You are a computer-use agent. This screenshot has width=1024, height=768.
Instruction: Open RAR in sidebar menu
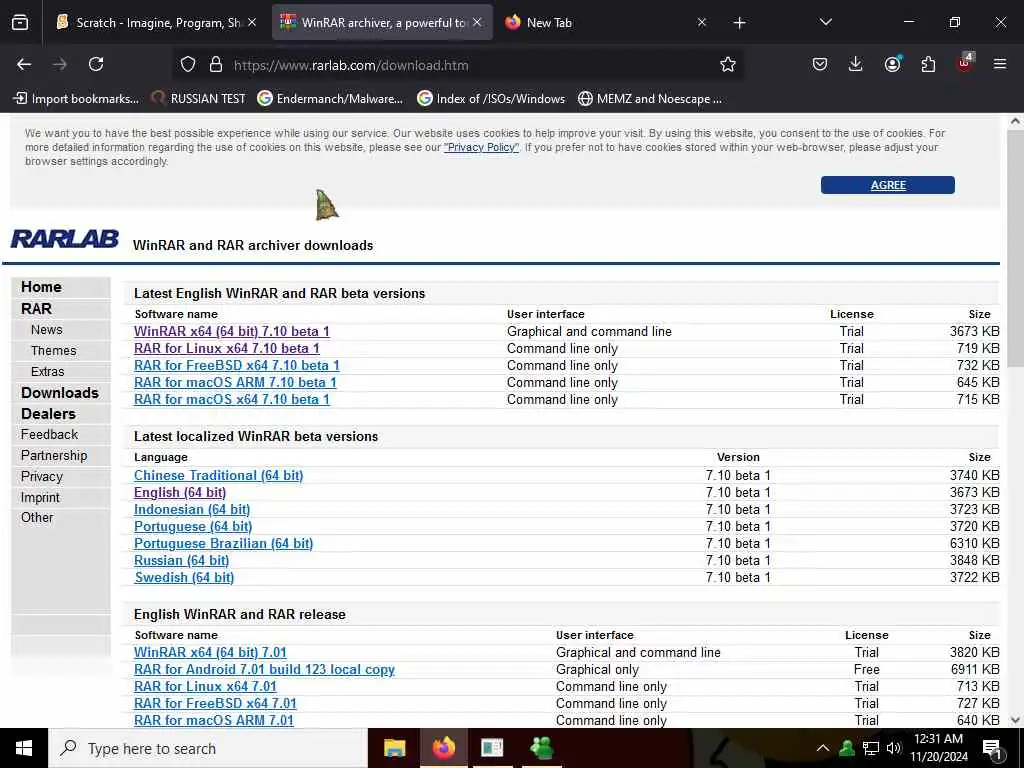[36, 308]
